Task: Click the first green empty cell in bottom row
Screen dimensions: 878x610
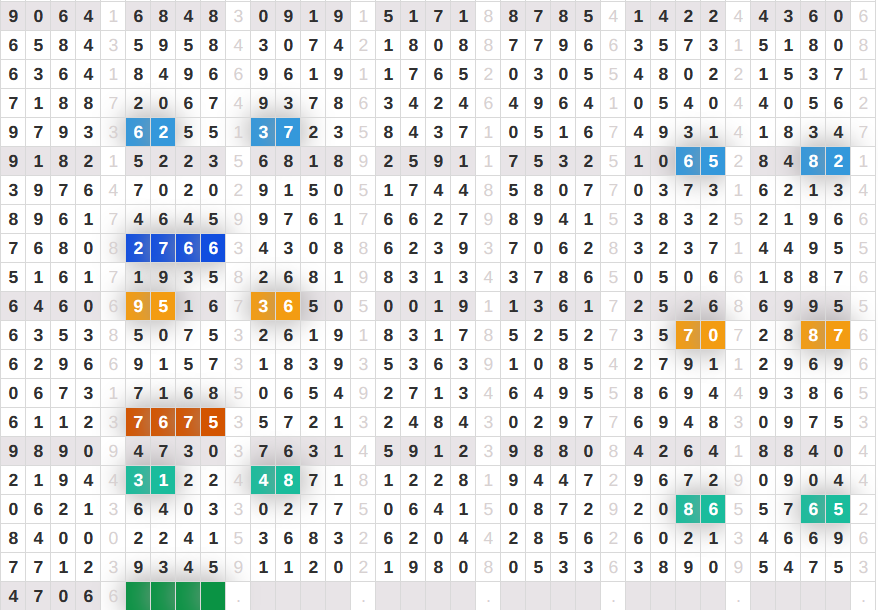Action: 138,597
